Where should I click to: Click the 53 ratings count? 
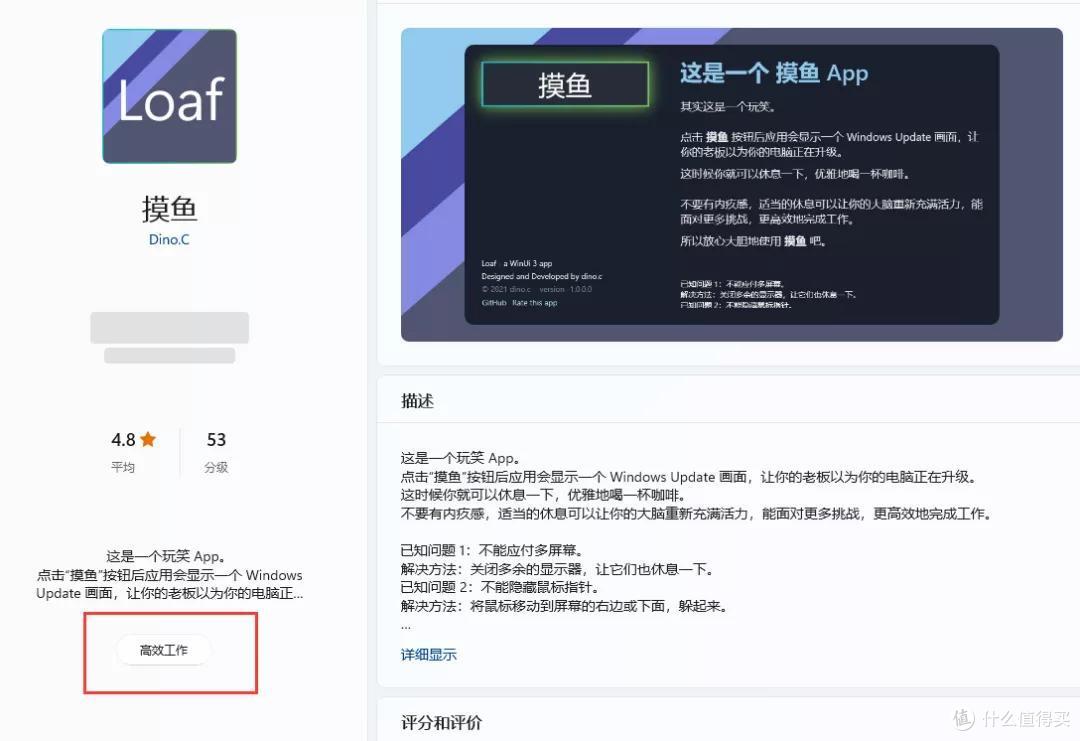[216, 439]
